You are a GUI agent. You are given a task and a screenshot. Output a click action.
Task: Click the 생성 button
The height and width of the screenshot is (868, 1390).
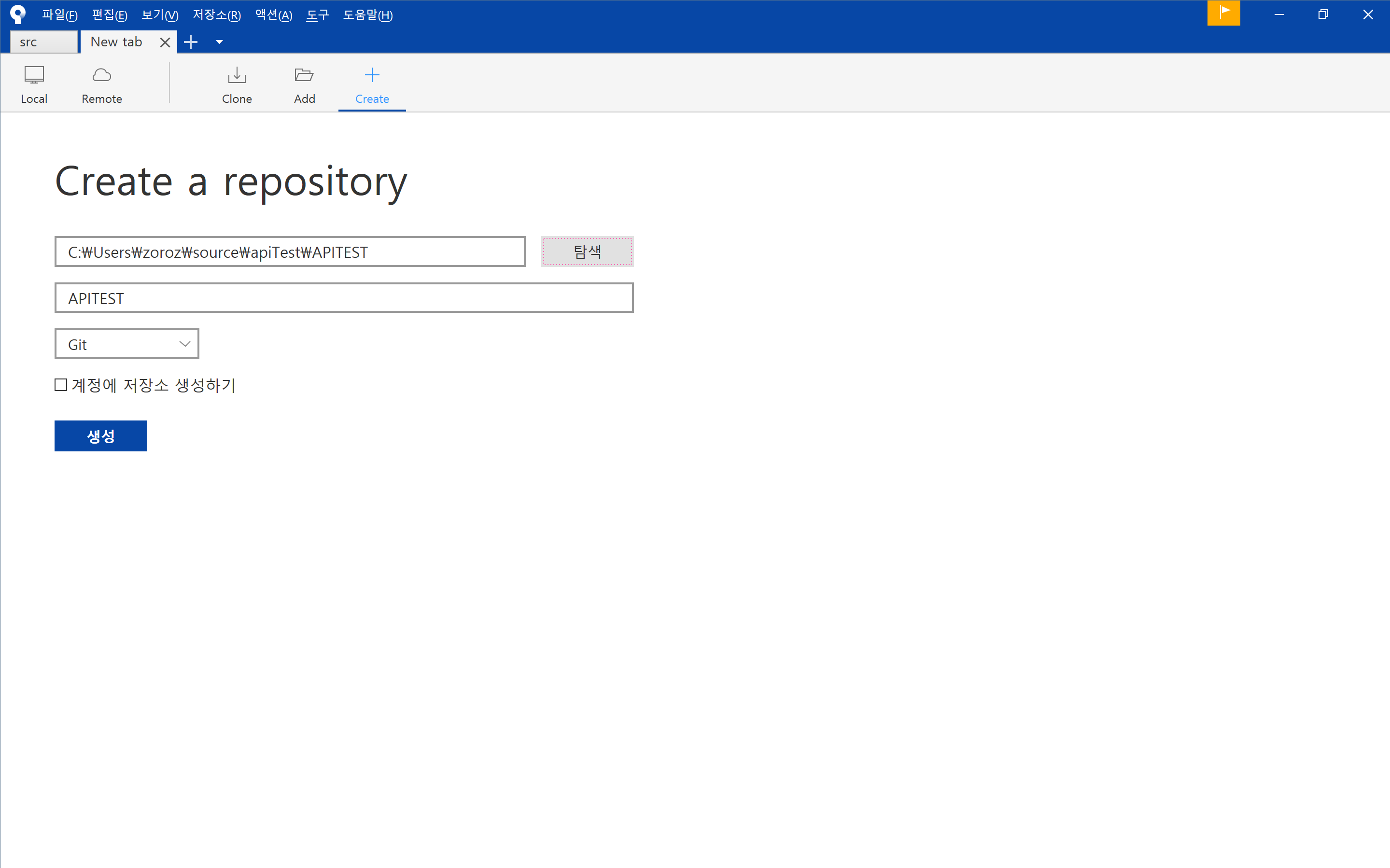click(x=100, y=436)
